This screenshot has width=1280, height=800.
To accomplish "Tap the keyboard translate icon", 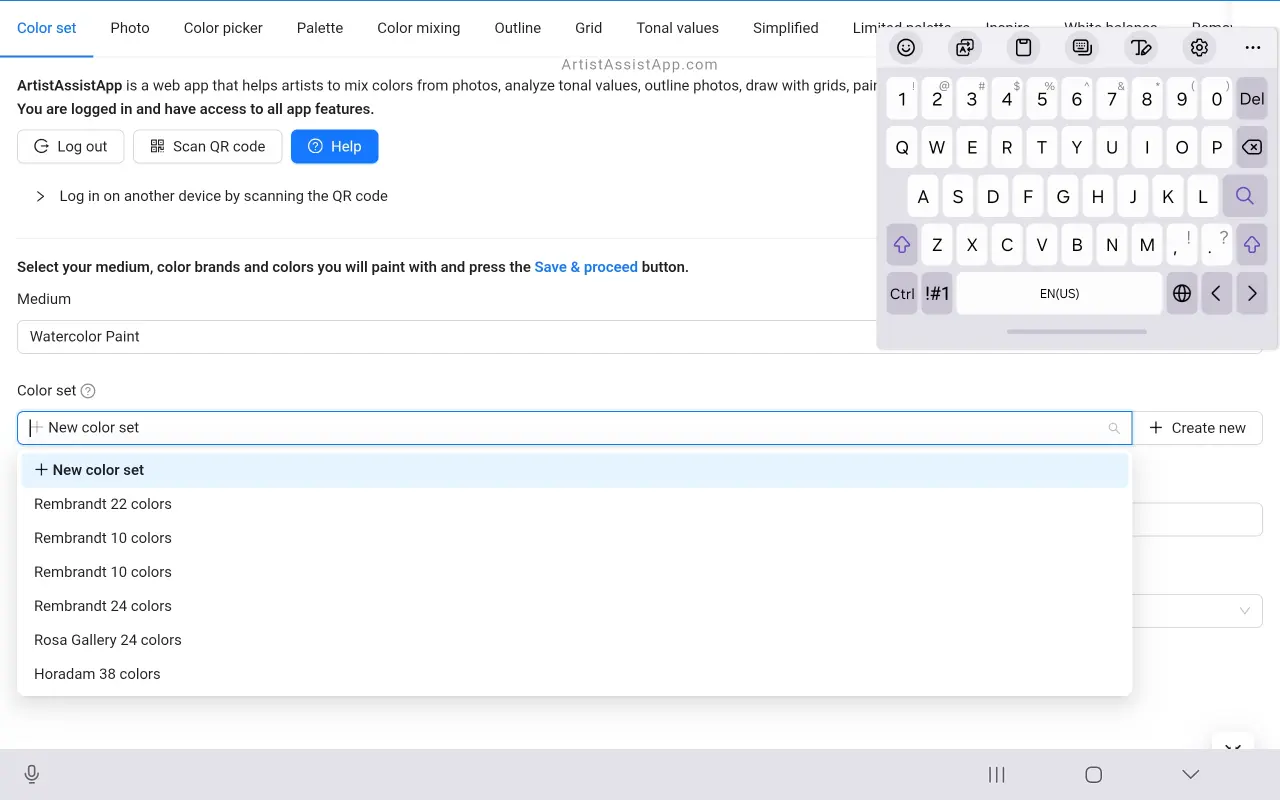I will coord(965,47).
